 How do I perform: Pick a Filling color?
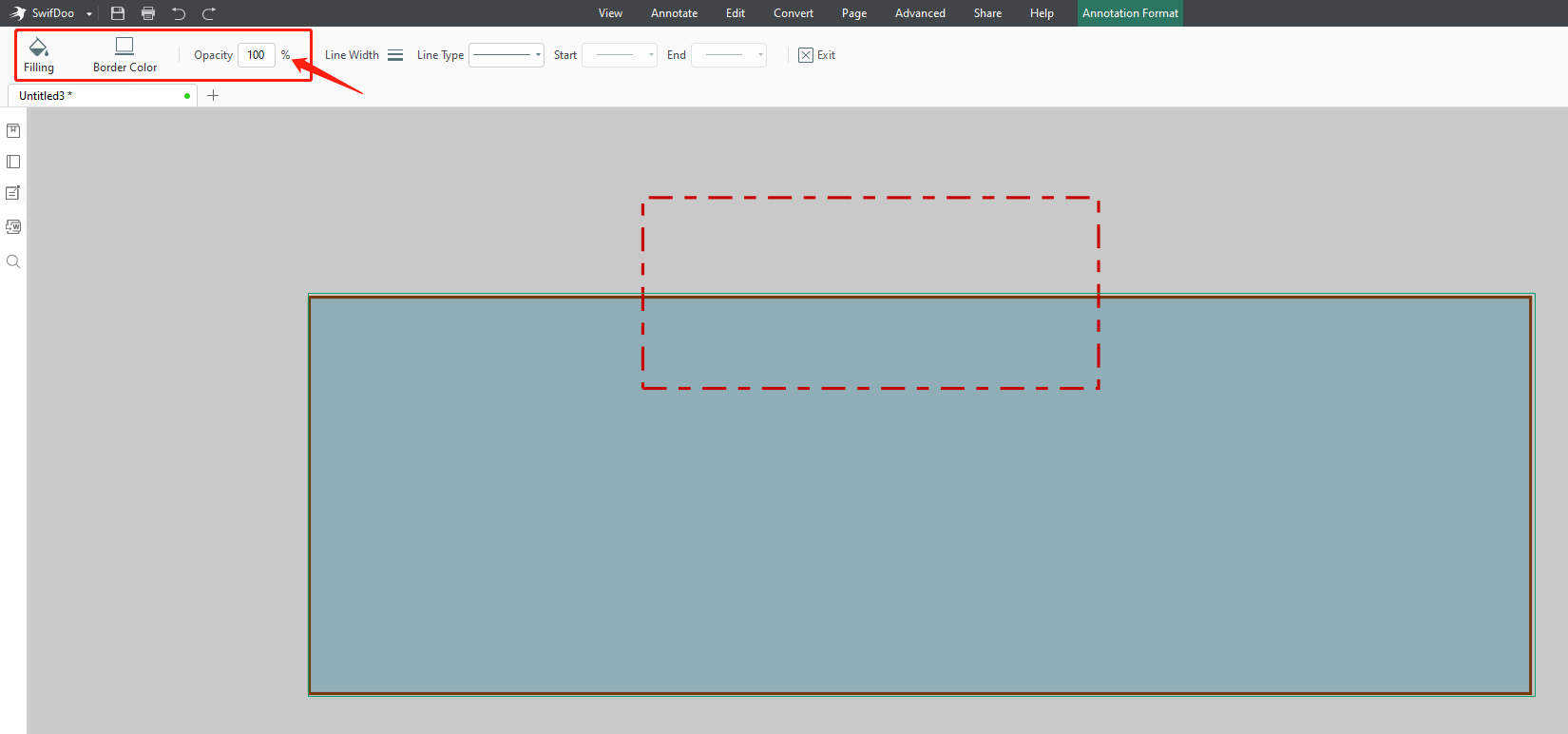[x=39, y=55]
